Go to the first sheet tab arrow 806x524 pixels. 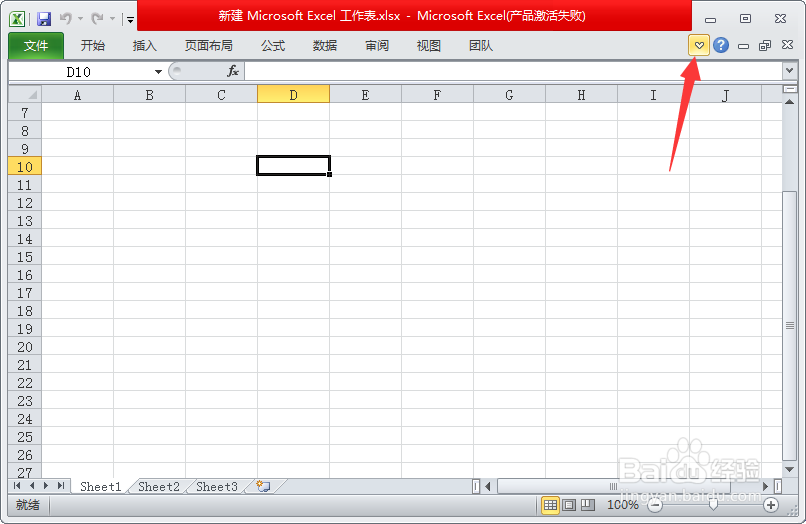tap(17, 486)
